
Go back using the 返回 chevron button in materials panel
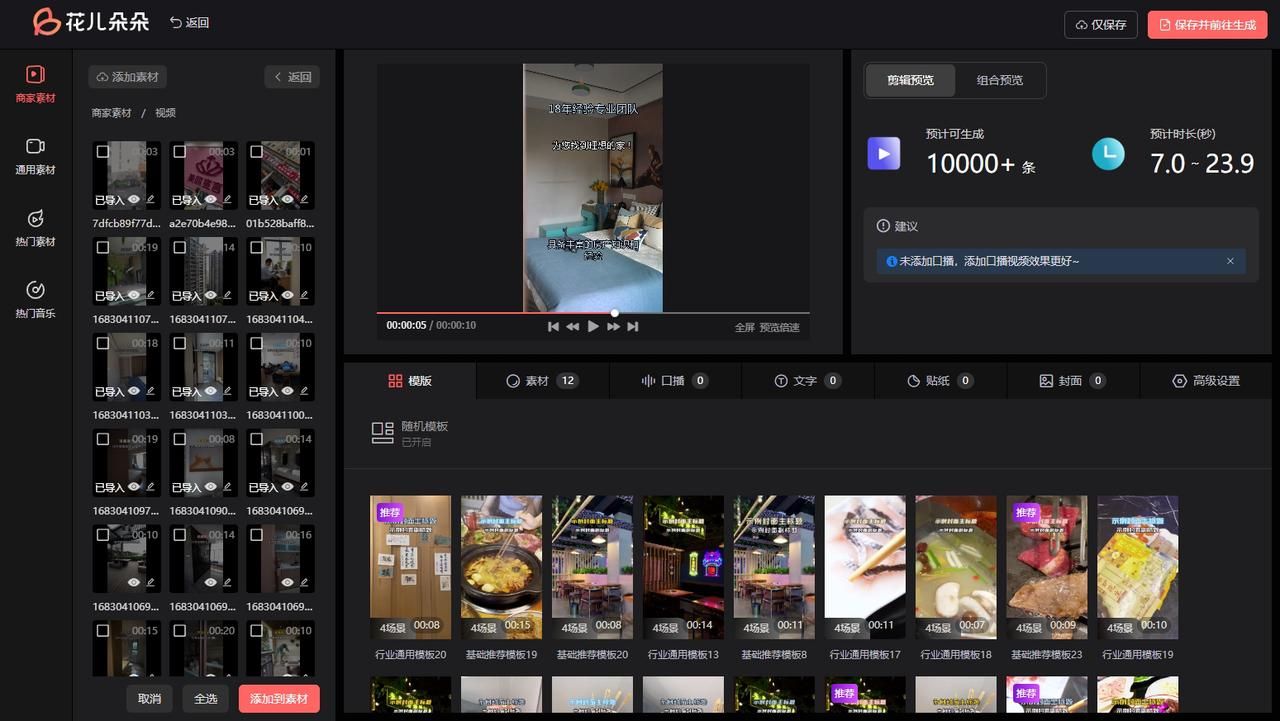pos(292,77)
